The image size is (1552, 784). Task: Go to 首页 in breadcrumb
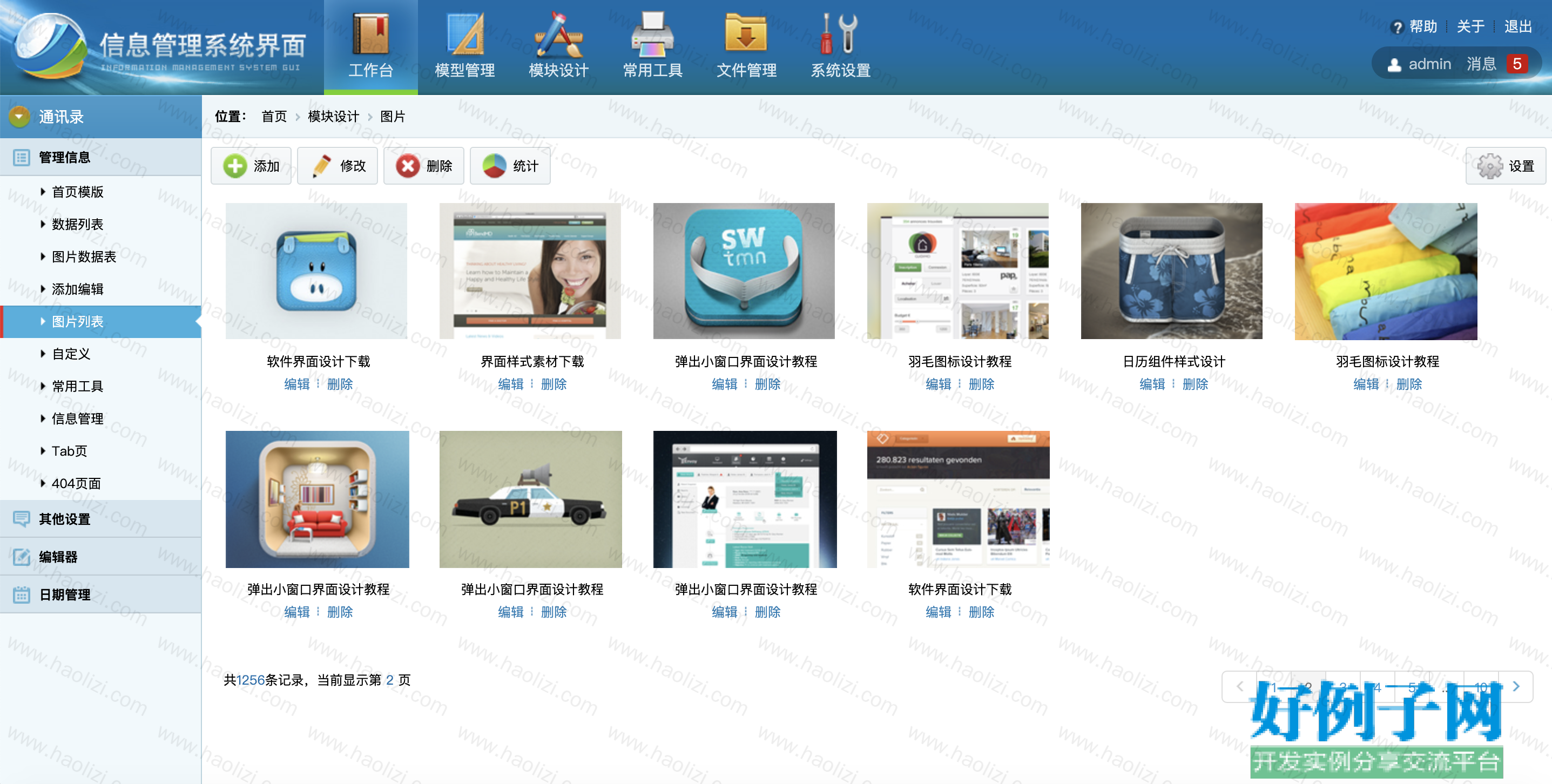[274, 116]
